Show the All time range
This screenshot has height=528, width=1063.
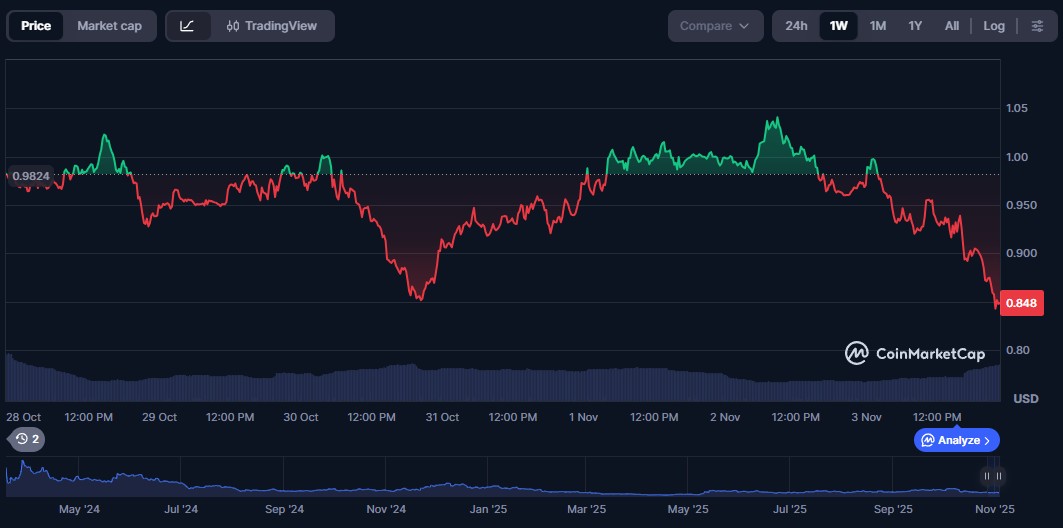click(951, 26)
